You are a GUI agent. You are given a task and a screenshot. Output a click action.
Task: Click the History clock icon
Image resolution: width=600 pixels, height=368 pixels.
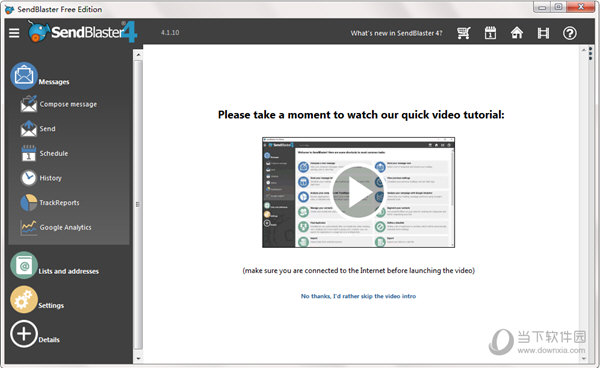(29, 178)
